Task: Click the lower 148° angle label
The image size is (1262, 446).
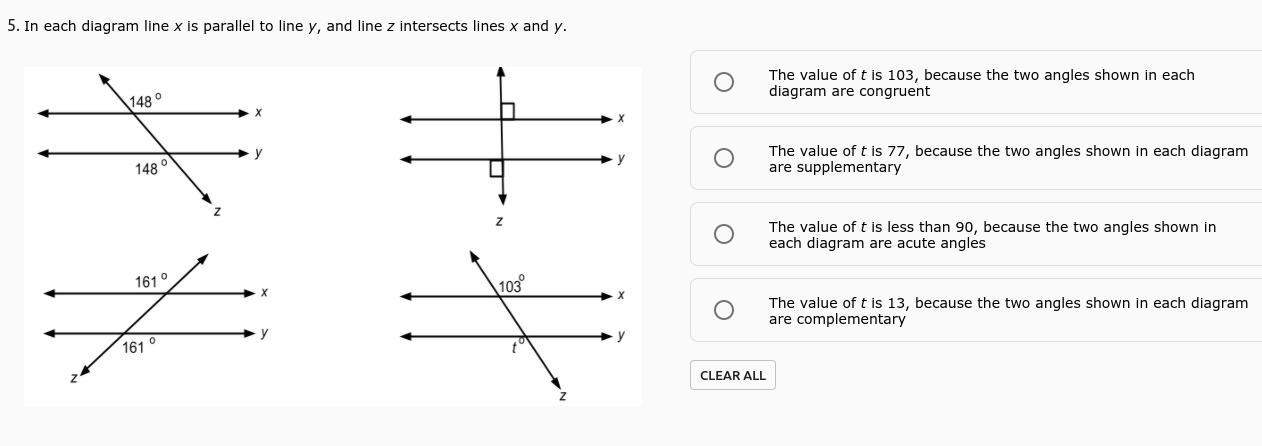Action: click(x=149, y=169)
